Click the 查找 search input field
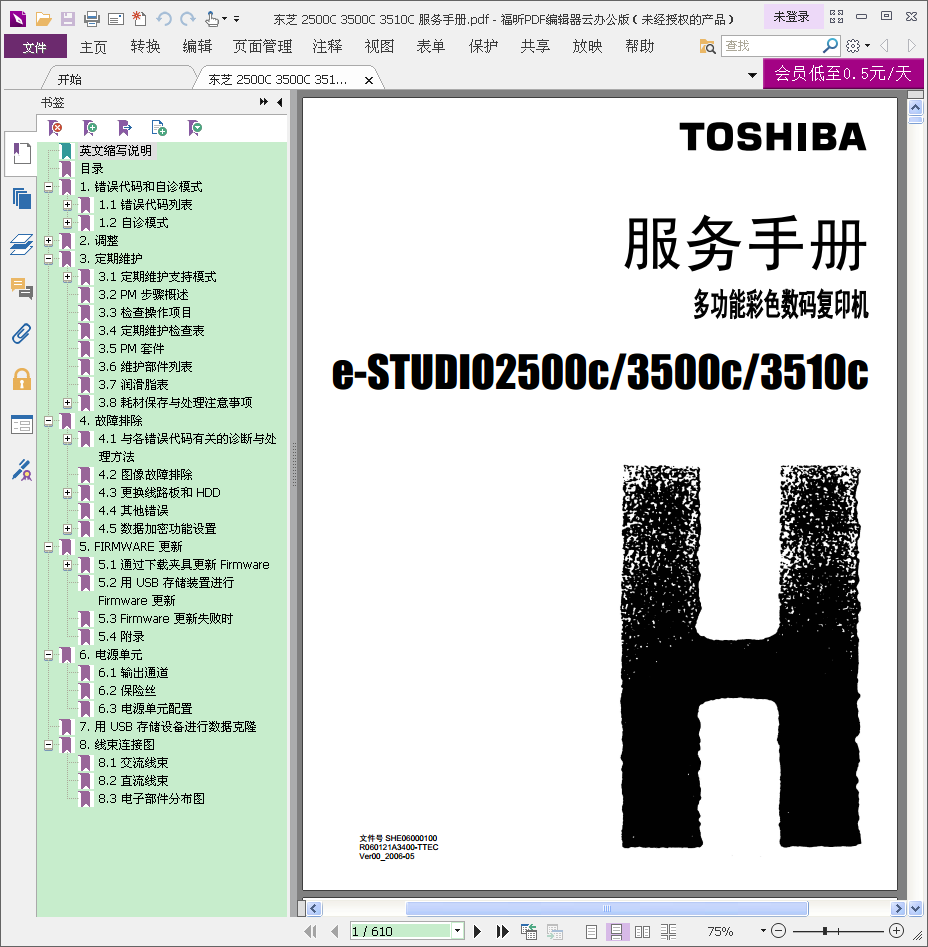Image resolution: width=928 pixels, height=947 pixels. click(771, 45)
